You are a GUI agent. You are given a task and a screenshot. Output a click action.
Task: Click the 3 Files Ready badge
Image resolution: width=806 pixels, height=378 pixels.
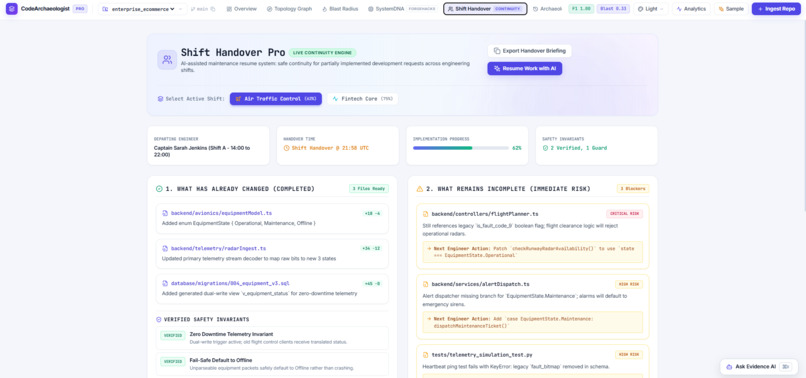pyautogui.click(x=369, y=189)
